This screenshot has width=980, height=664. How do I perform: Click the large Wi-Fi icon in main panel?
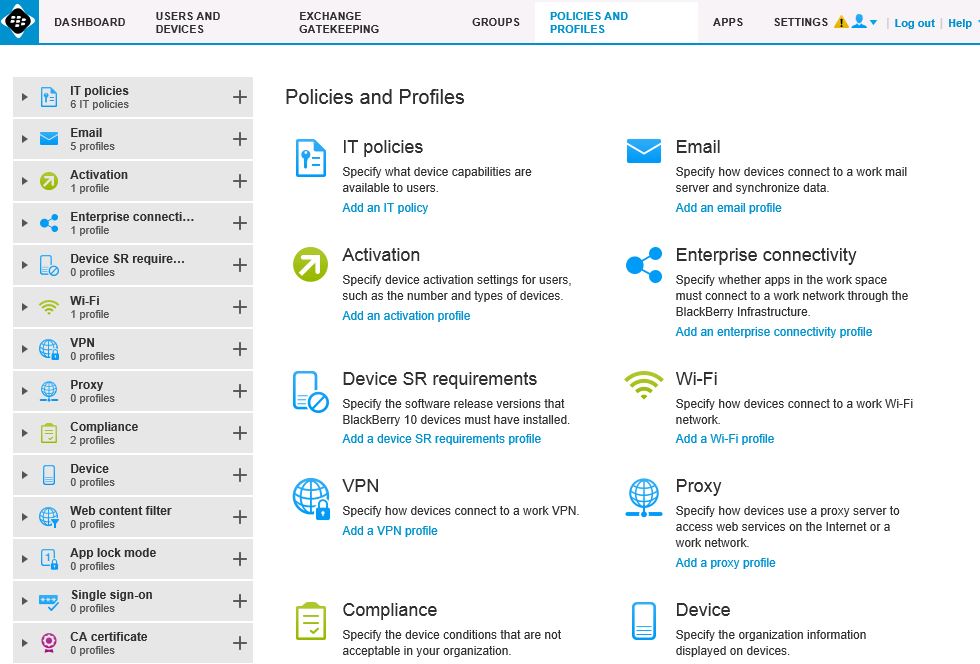coord(644,385)
